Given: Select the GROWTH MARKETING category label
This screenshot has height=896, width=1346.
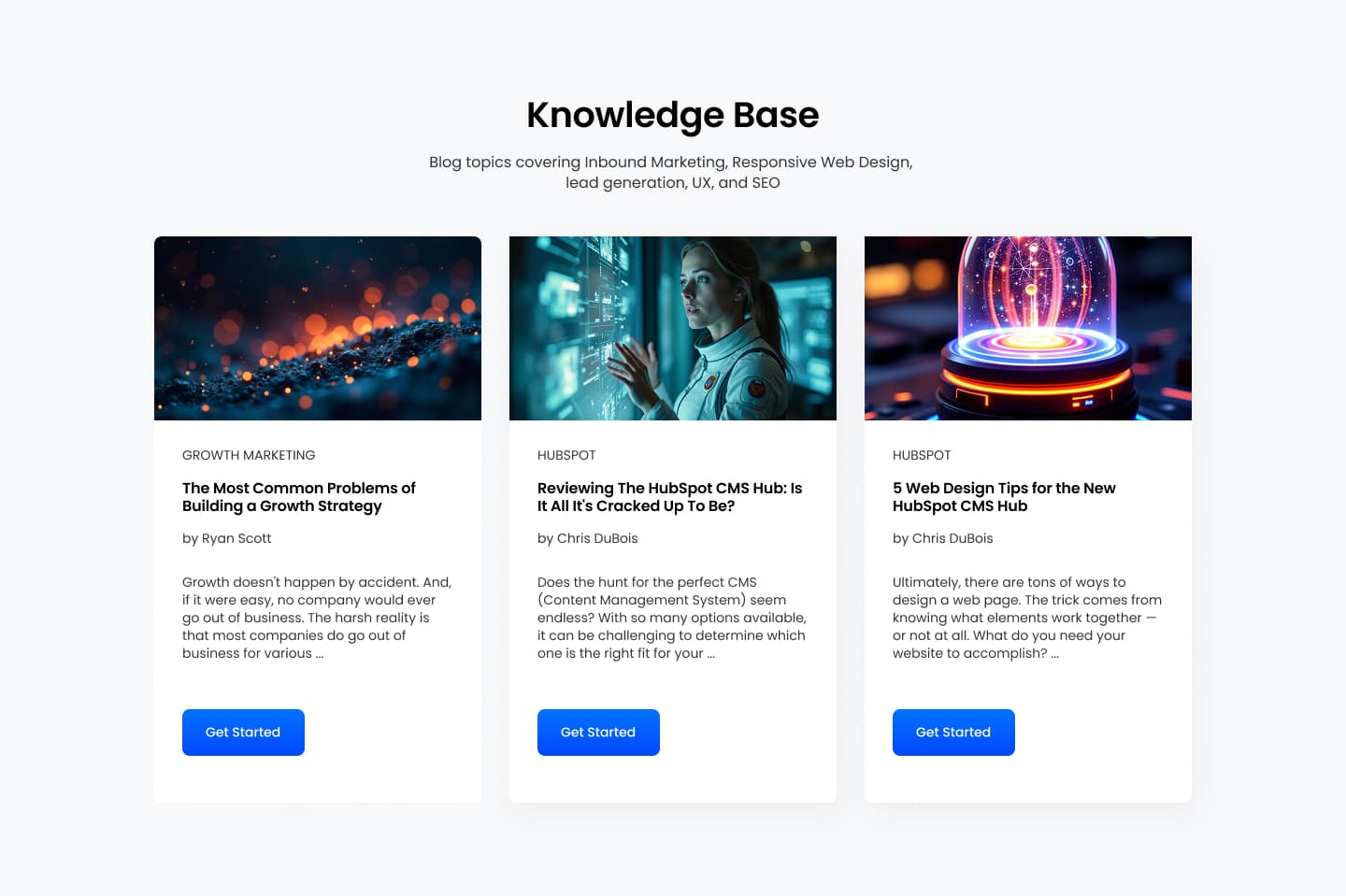Looking at the screenshot, I should 249,455.
